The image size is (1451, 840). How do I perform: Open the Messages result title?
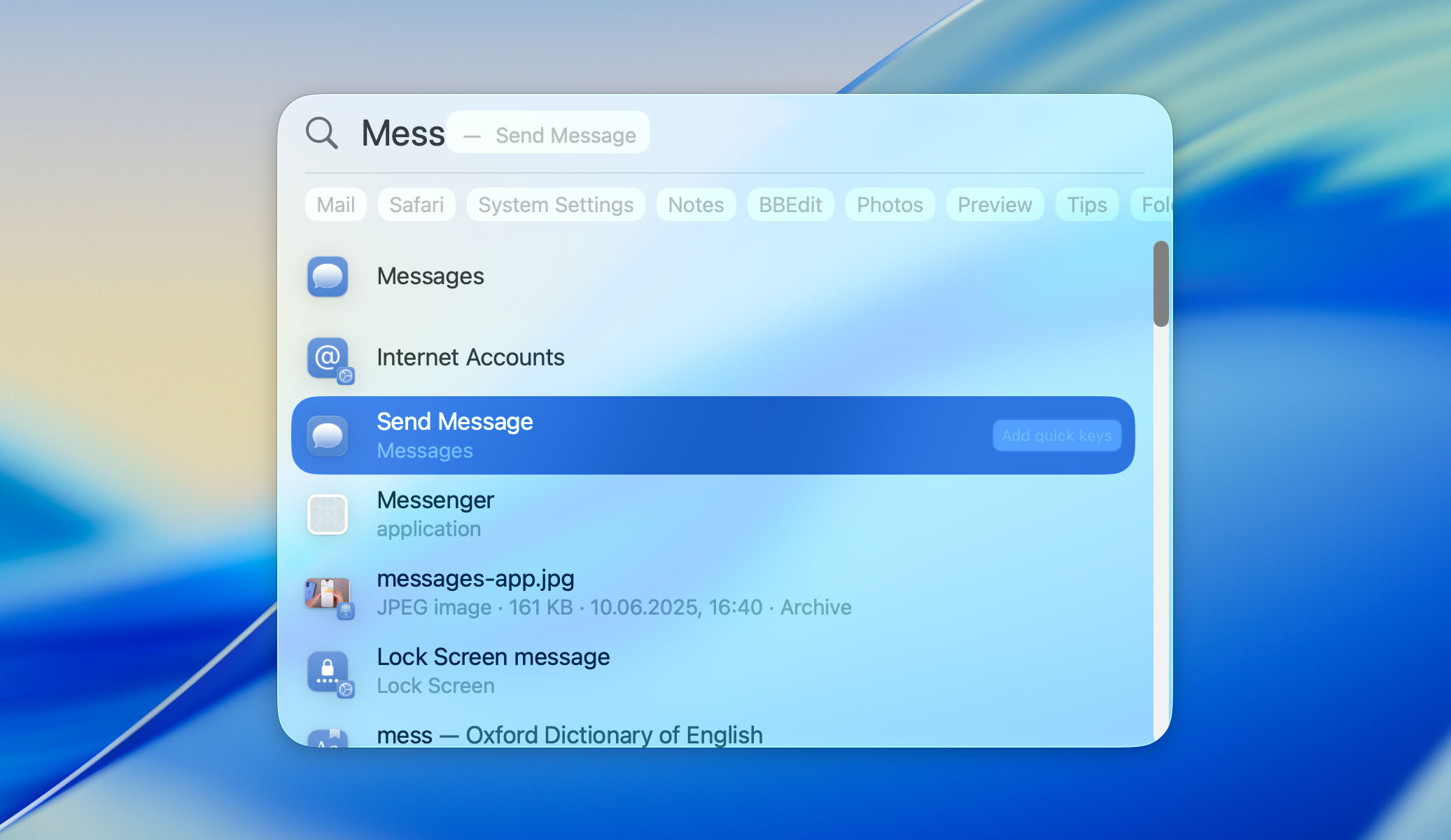pos(430,276)
